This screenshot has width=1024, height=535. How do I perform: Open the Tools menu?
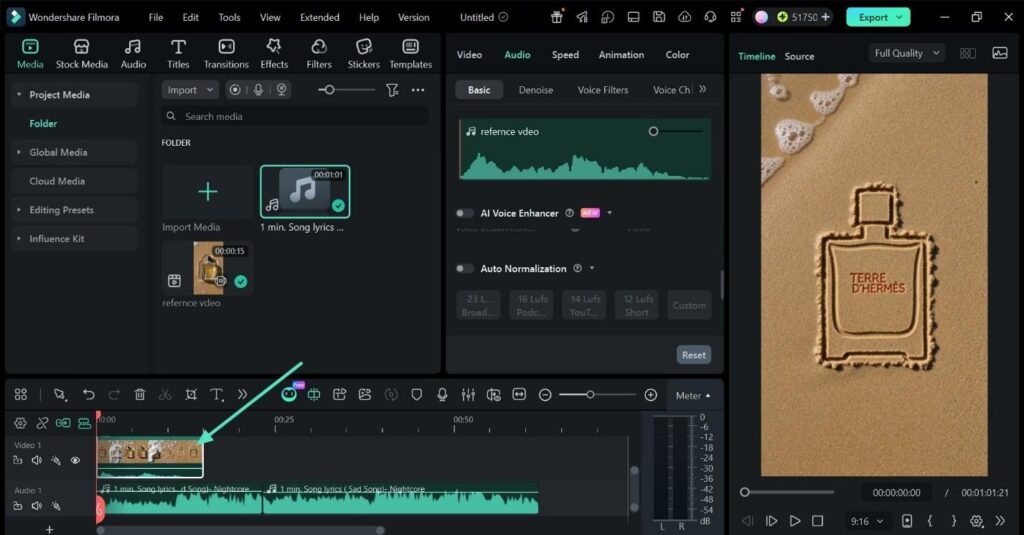229,18
